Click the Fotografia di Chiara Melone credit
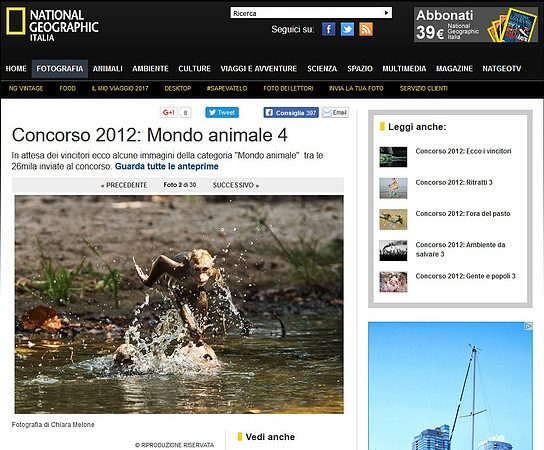The height and width of the screenshot is (450, 544). 53,425
